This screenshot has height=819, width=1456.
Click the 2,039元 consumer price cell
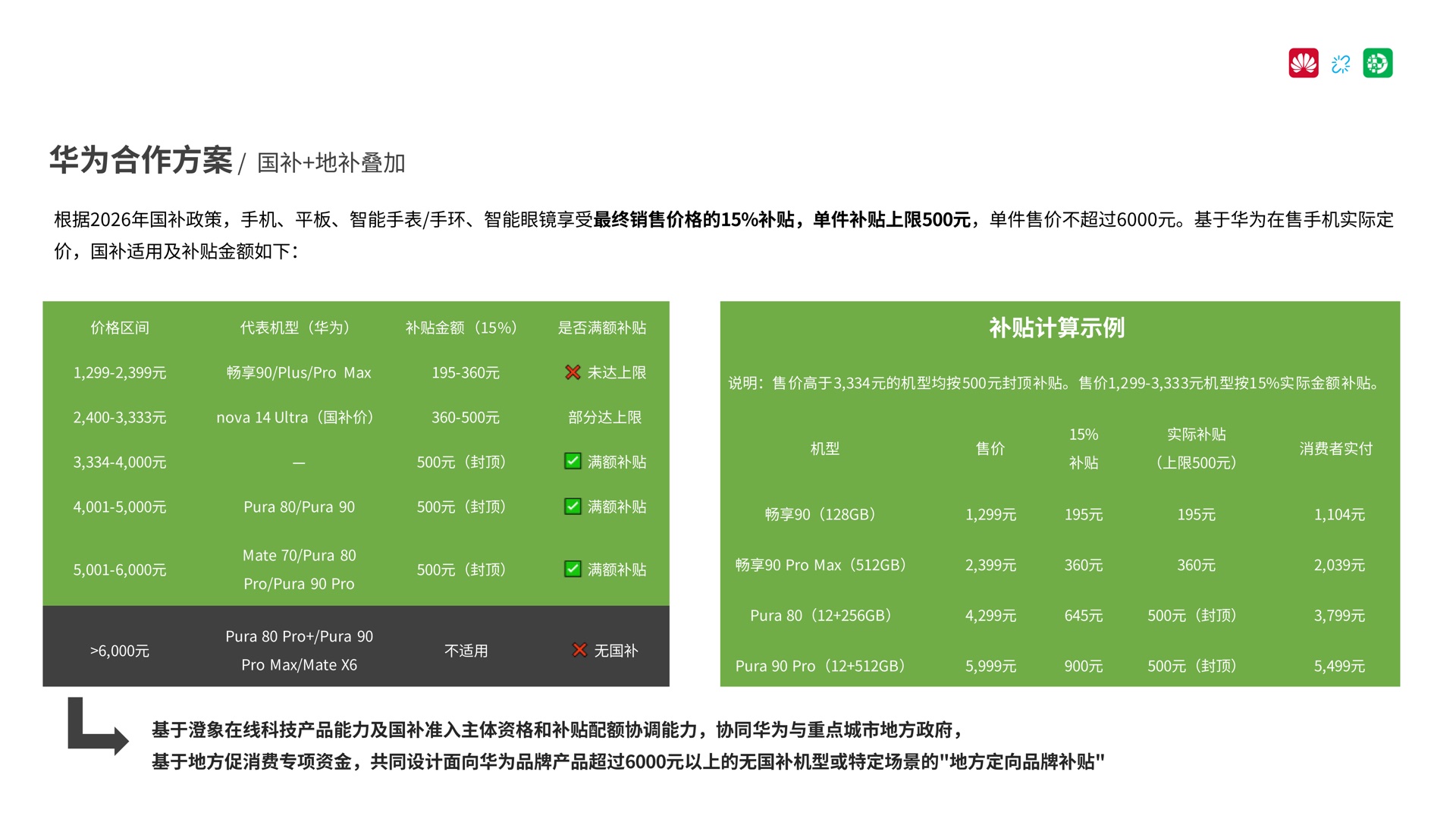coord(1339,565)
